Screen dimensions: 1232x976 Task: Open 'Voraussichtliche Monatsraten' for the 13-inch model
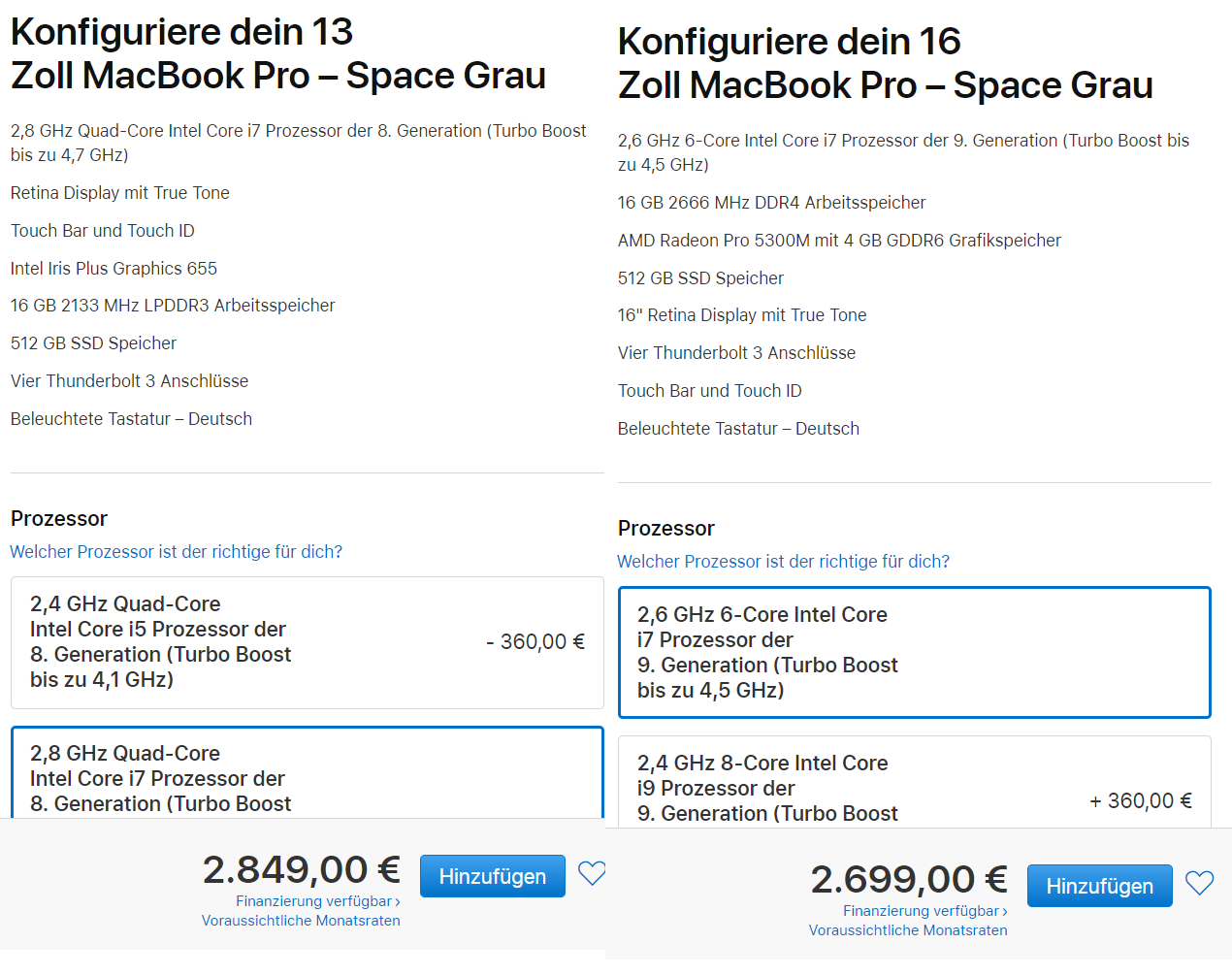(x=301, y=920)
